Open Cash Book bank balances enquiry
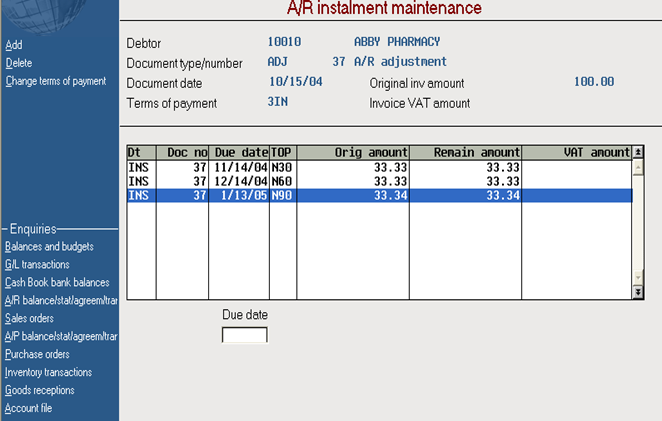 57,282
